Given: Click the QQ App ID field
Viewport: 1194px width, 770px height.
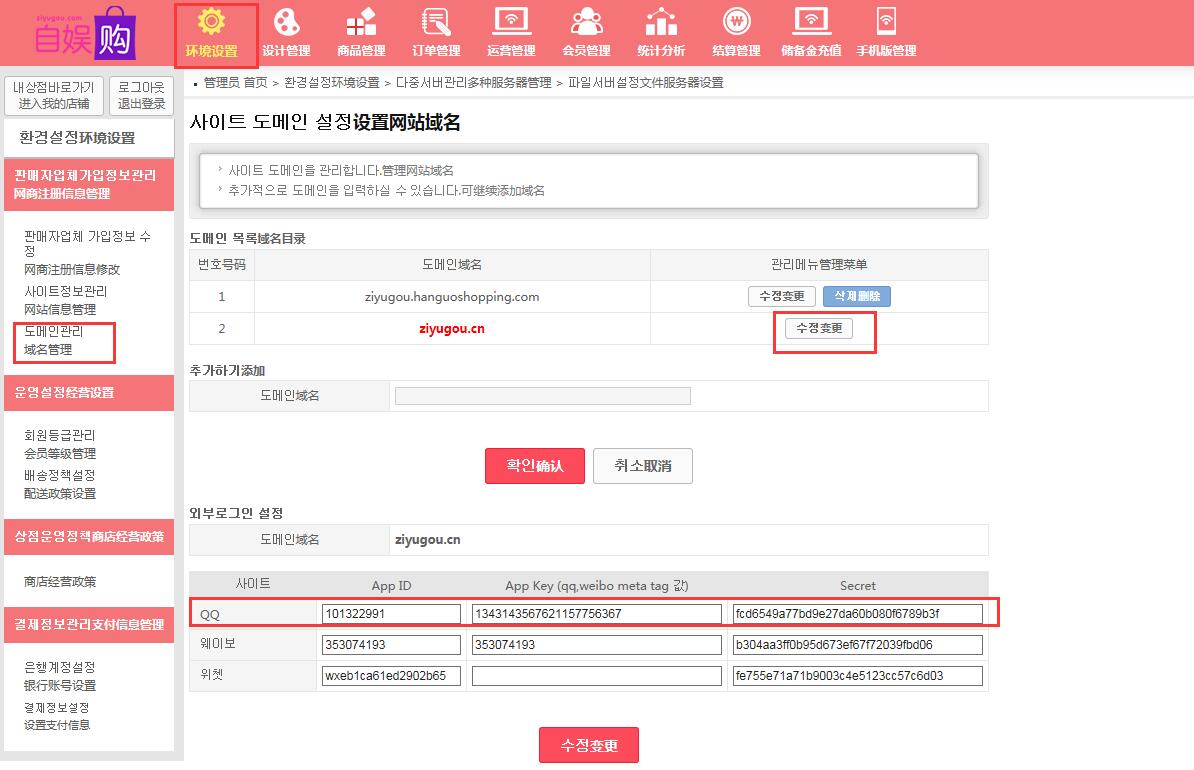Looking at the screenshot, I should click(x=391, y=613).
